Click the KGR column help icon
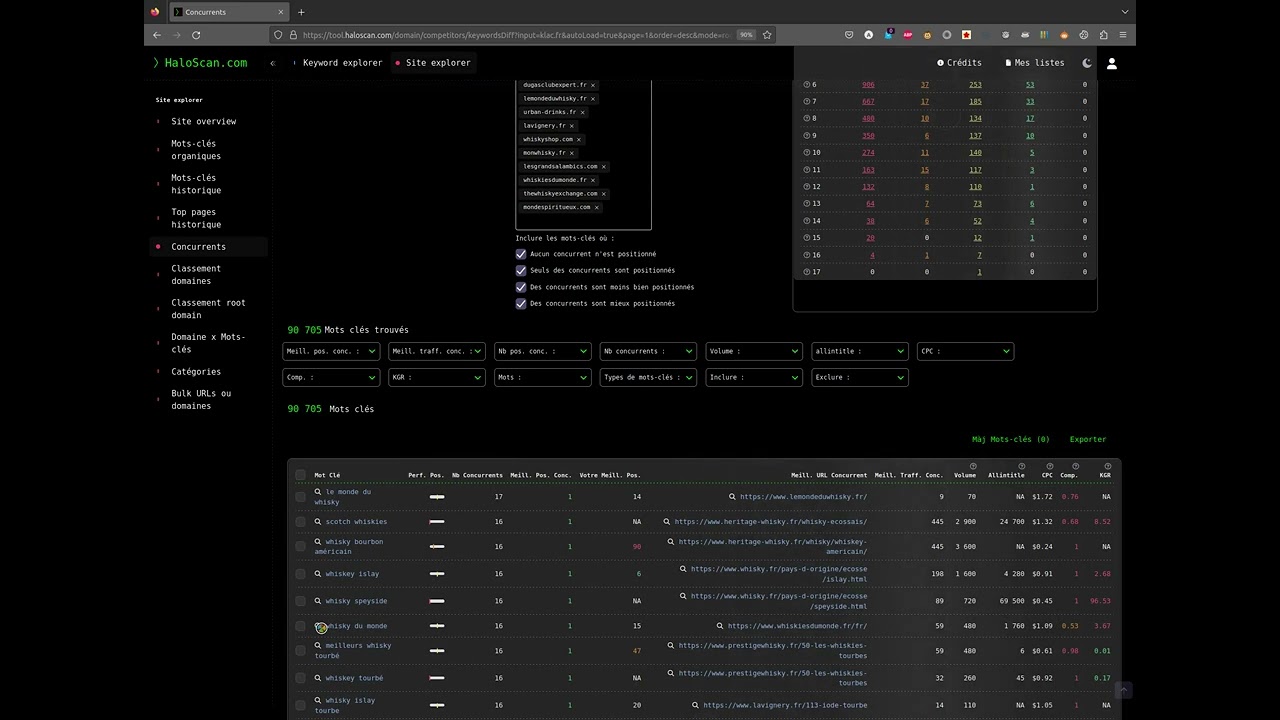1280x720 pixels. 1107,466
